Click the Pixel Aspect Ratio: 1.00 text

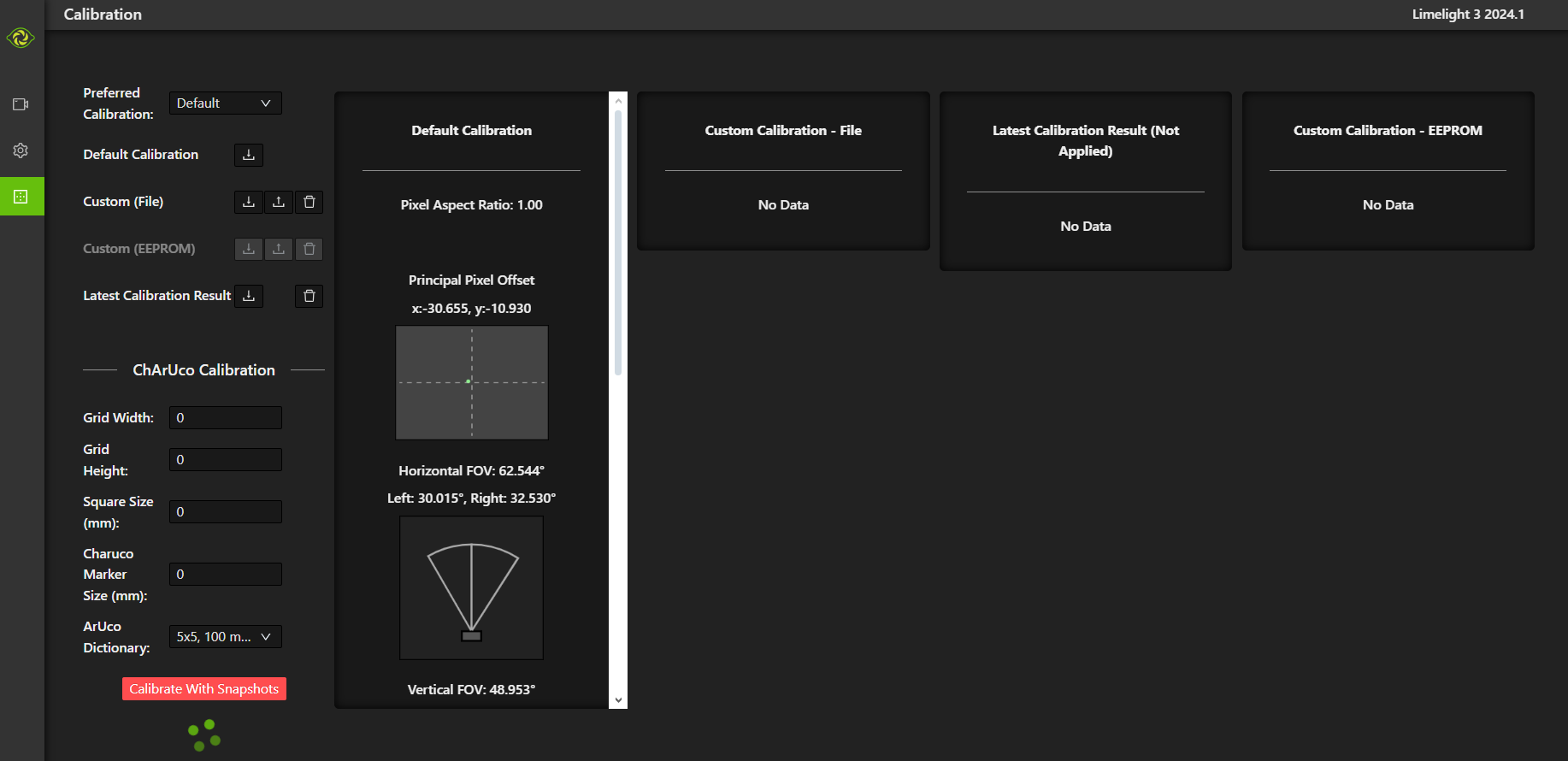tap(472, 205)
